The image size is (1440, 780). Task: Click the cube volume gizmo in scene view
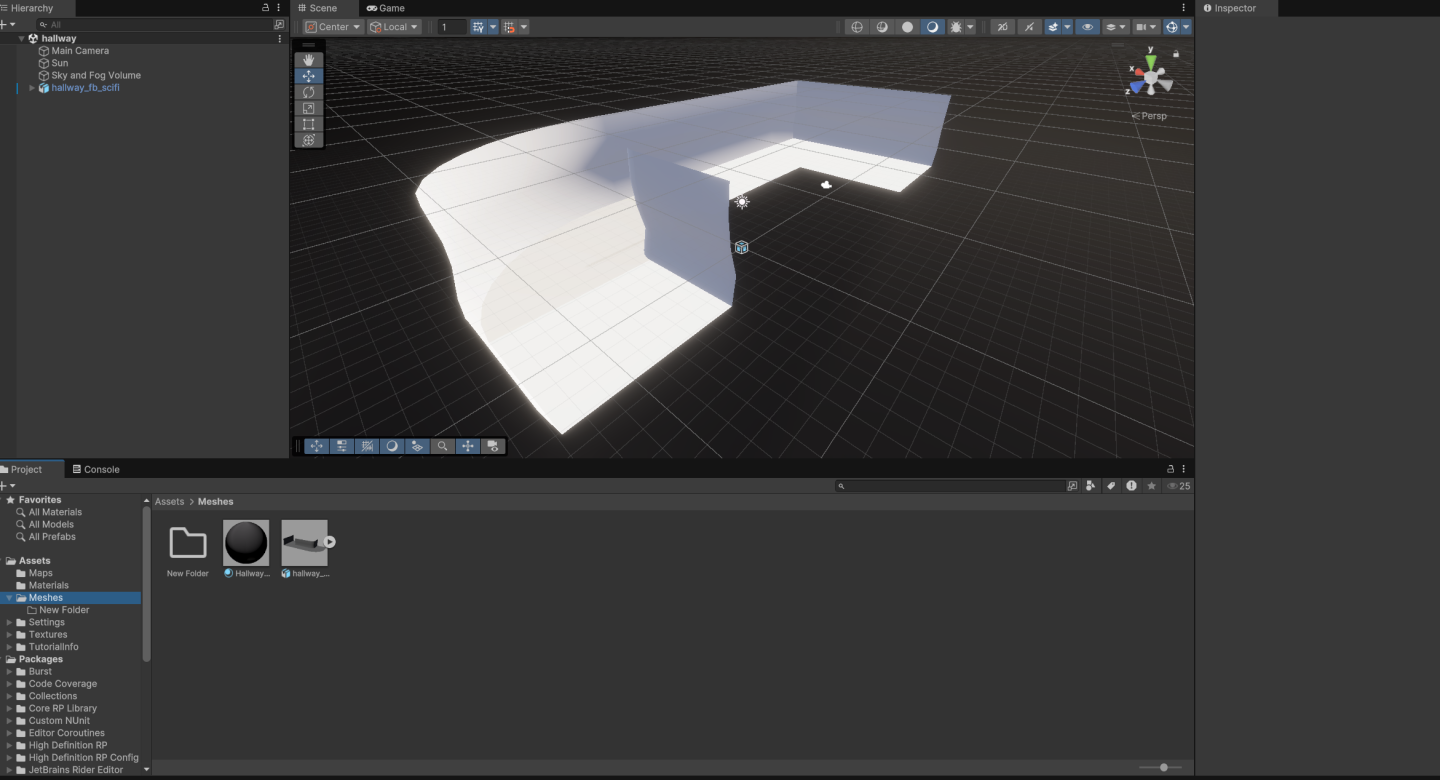pyautogui.click(x=741, y=247)
